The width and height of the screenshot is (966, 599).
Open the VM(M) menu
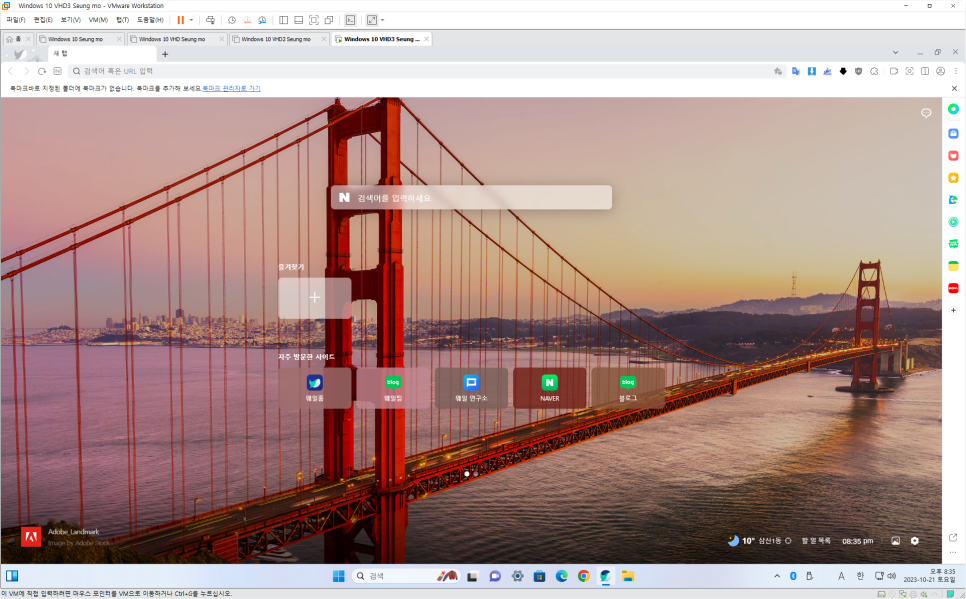[98, 20]
